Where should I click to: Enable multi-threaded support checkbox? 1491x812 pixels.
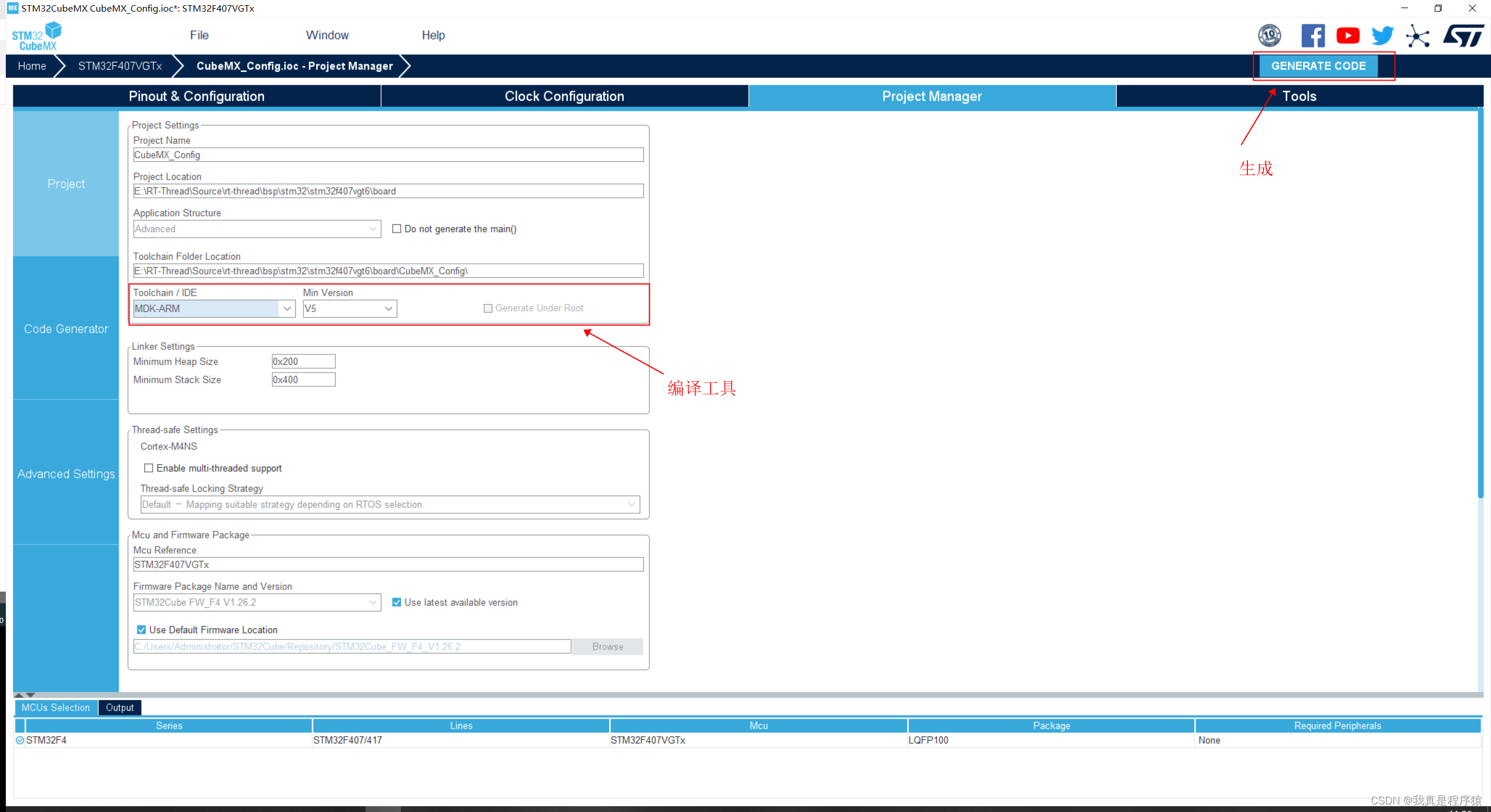pyautogui.click(x=149, y=468)
